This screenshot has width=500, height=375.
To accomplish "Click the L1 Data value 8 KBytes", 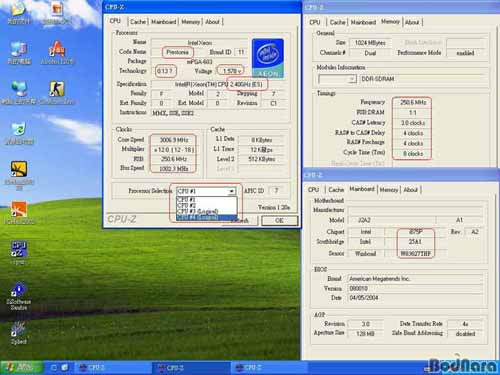I will point(262,140).
